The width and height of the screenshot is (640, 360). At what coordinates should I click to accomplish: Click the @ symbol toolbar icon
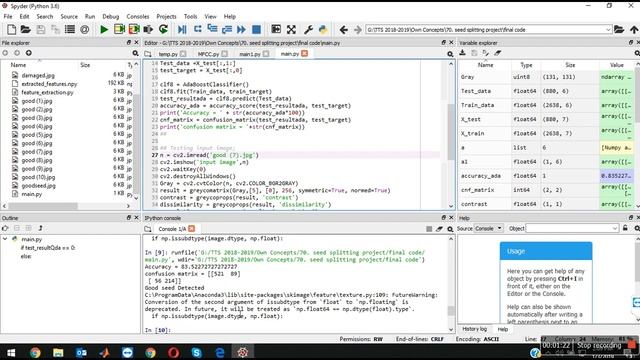pos(84,29)
